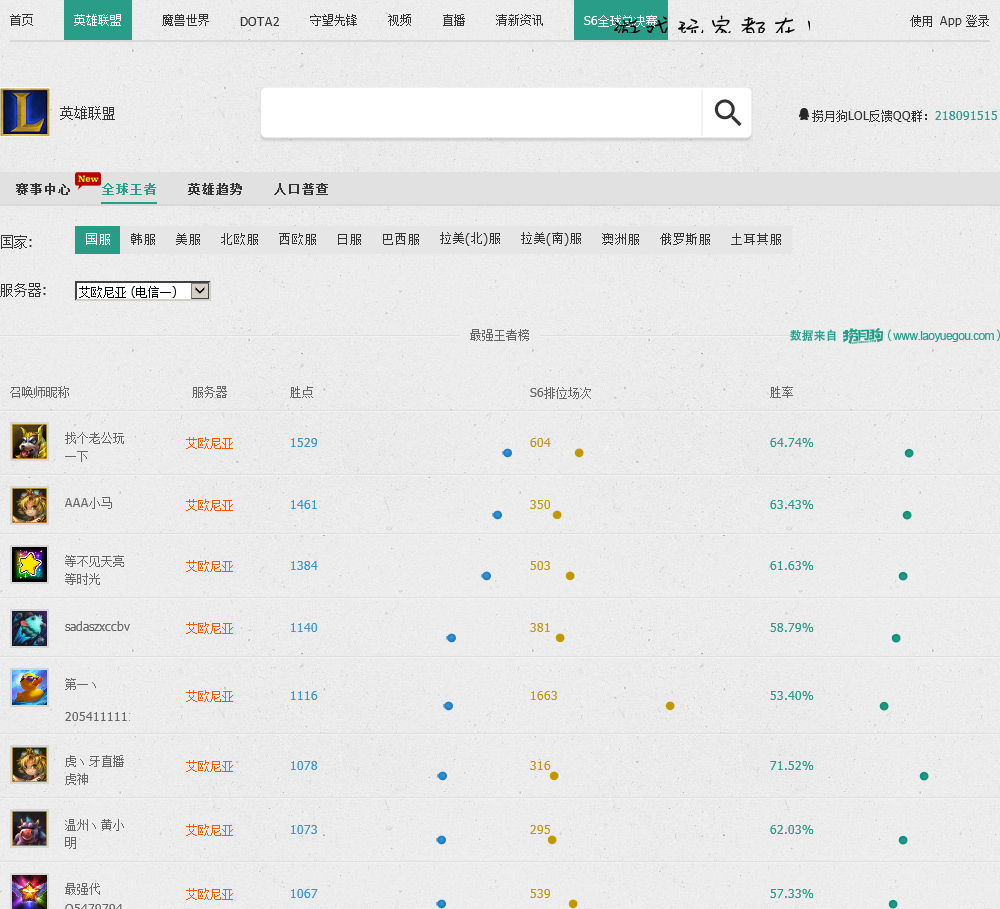Open 视频 in top navigation
Viewport: 1000px width, 909px height.
point(400,20)
